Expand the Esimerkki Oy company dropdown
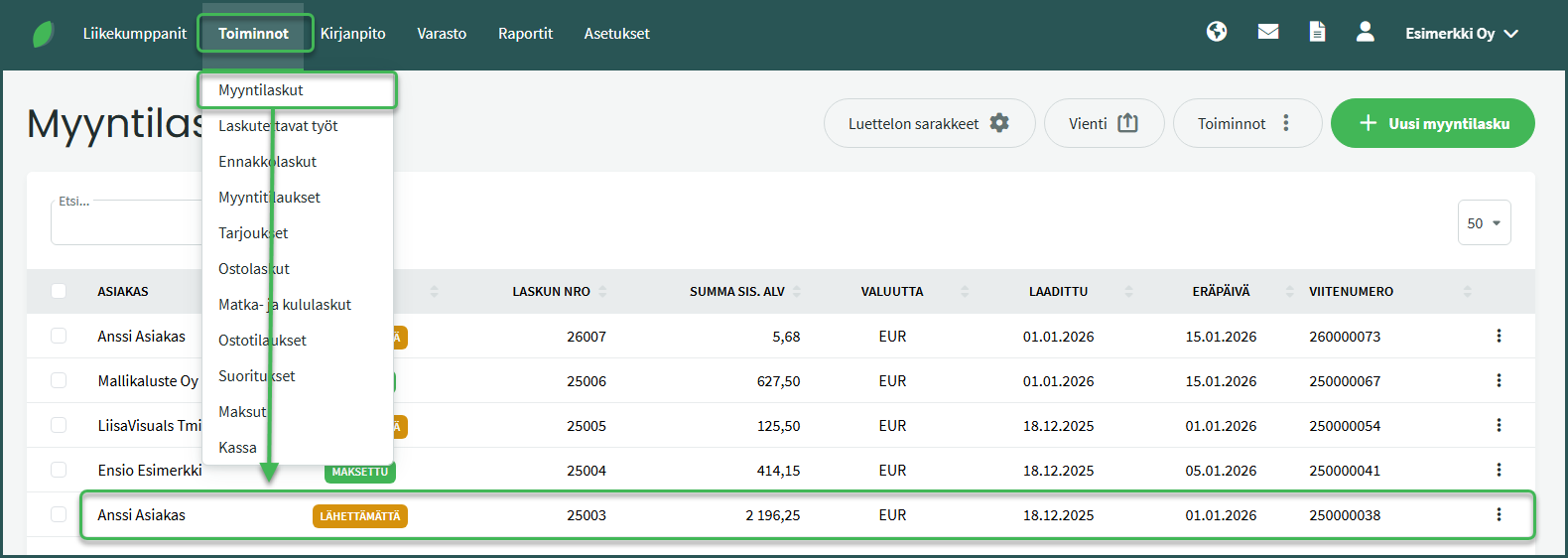 click(1461, 34)
